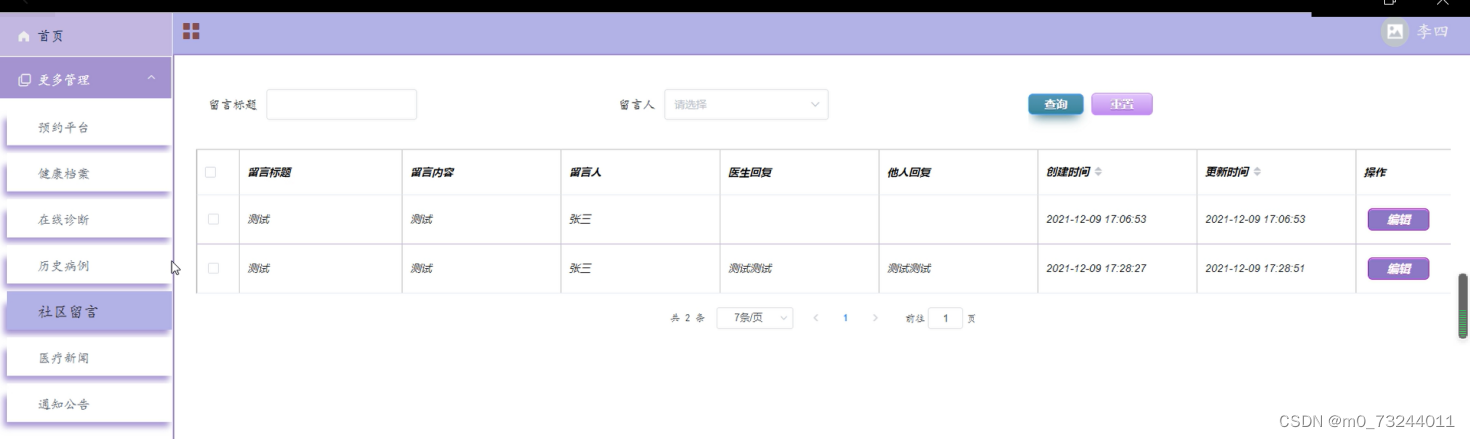The width and height of the screenshot is (1470, 439).
Task: Open 首页 in the sidebar
Action: click(x=86, y=36)
